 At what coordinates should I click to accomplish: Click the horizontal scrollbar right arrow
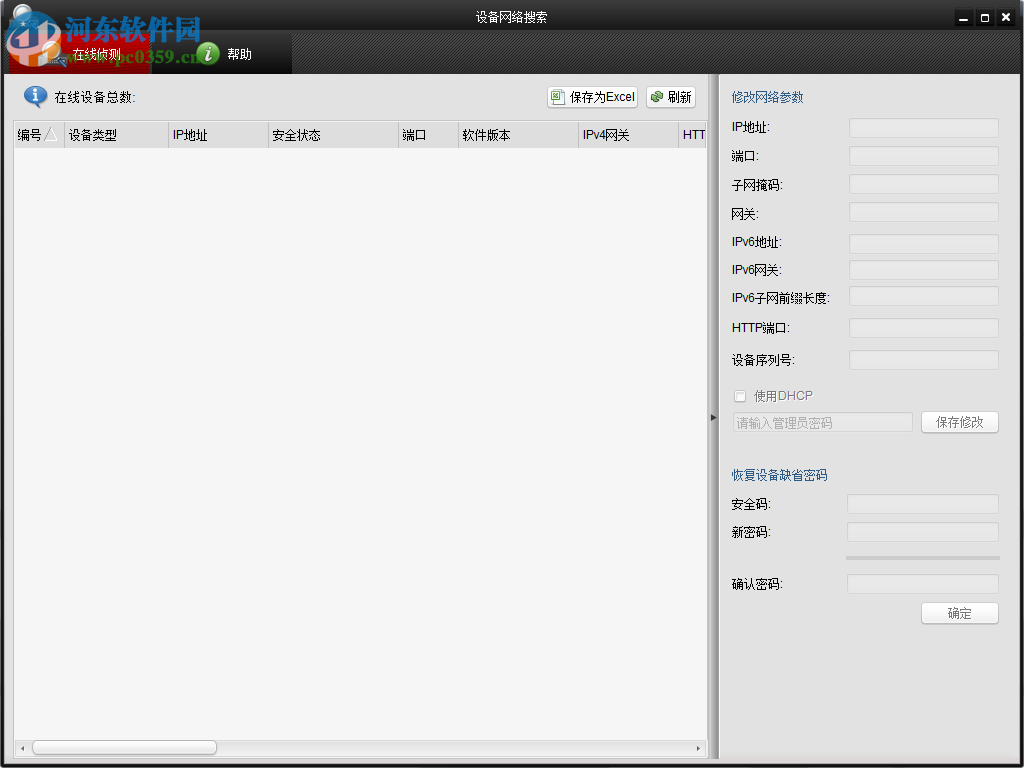[697, 746]
